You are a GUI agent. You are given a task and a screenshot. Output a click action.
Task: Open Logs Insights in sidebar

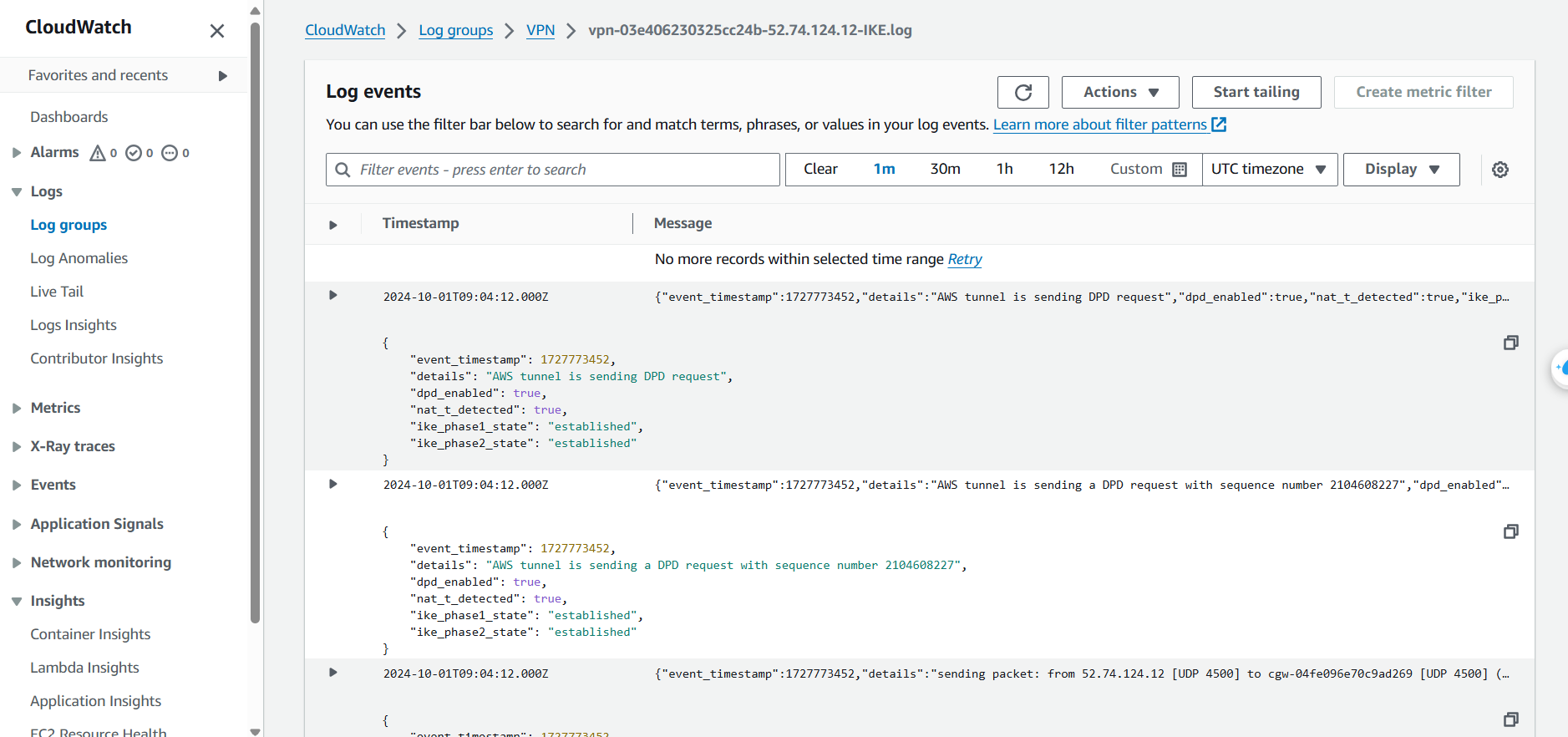(x=74, y=325)
